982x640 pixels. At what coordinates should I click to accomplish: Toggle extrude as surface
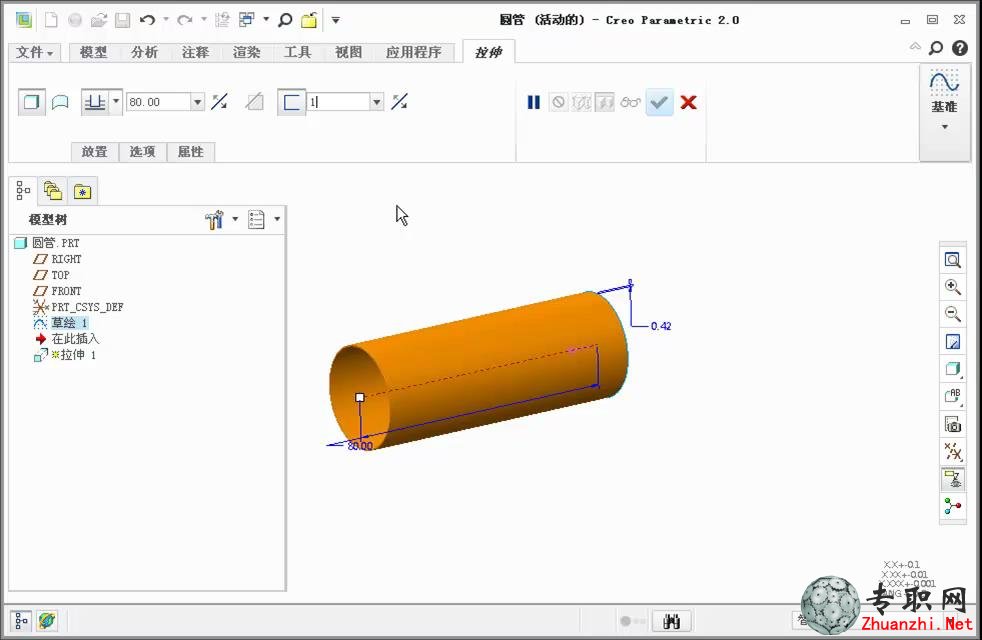60,102
